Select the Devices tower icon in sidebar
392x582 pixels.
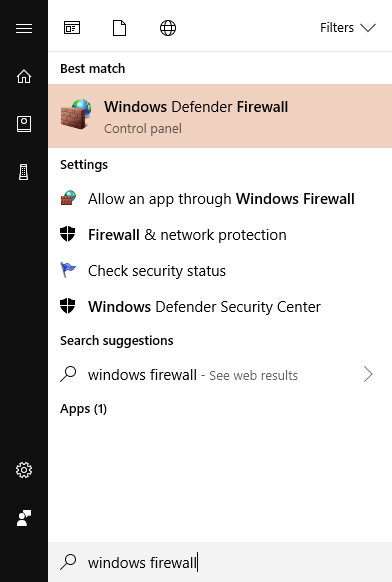[24, 173]
